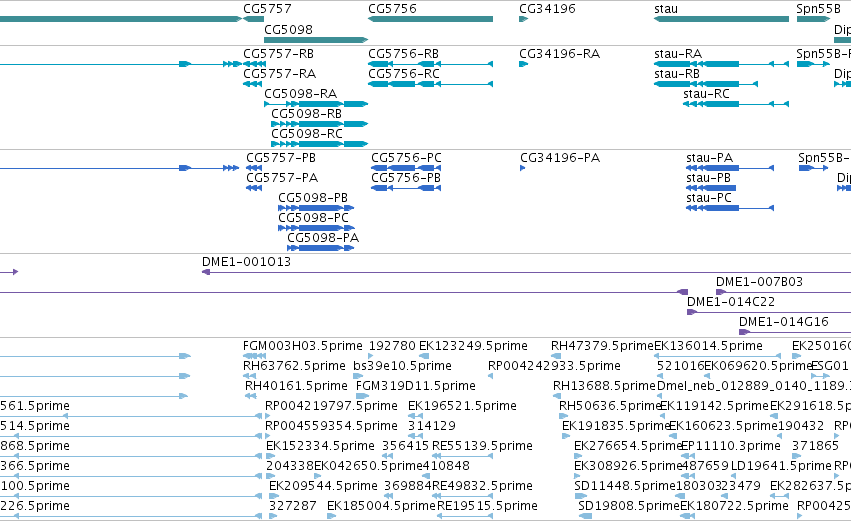851x521 pixels.
Task: Click the stau gene bar
Action: point(721,19)
